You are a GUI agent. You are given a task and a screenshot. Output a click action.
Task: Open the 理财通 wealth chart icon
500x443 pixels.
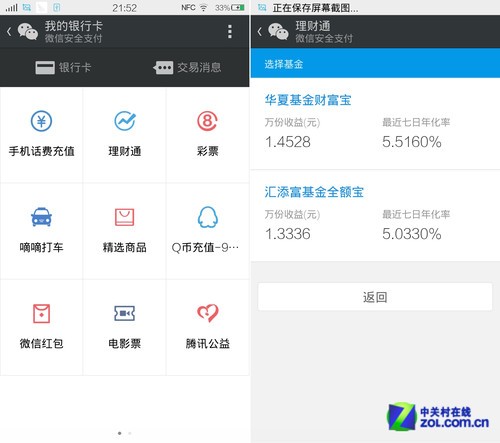point(125,121)
